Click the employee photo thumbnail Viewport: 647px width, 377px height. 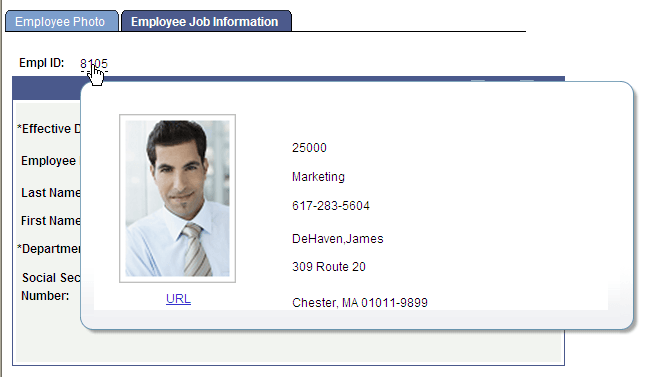[x=177, y=198]
